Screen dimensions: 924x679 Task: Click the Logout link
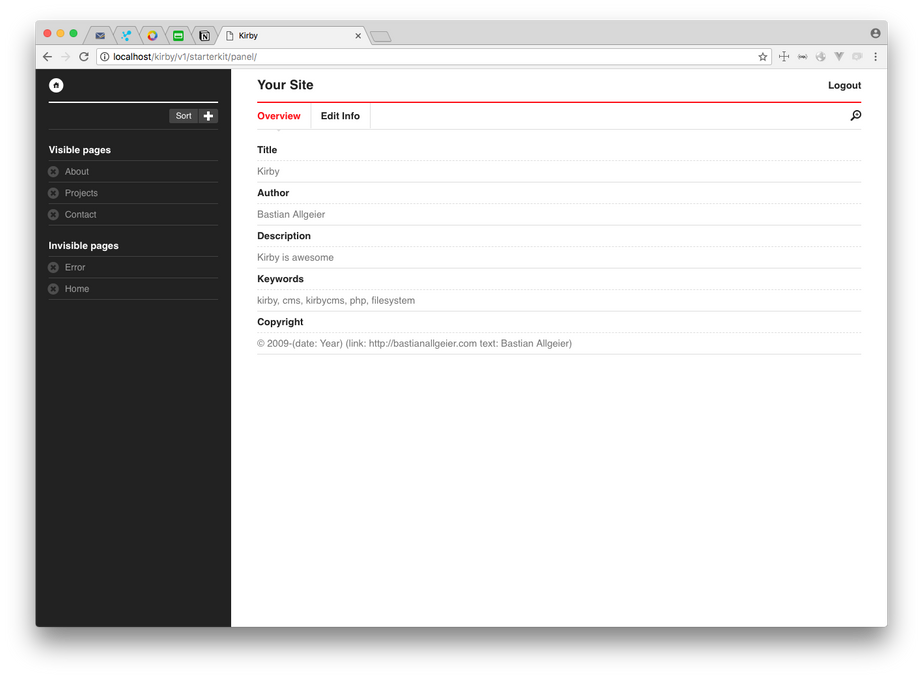click(x=844, y=85)
